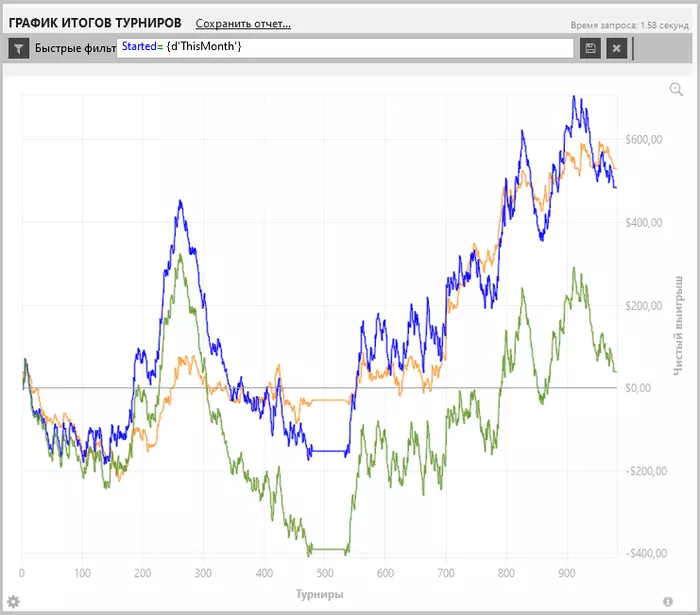Click the $0,00 y-axis label

[x=638, y=388]
